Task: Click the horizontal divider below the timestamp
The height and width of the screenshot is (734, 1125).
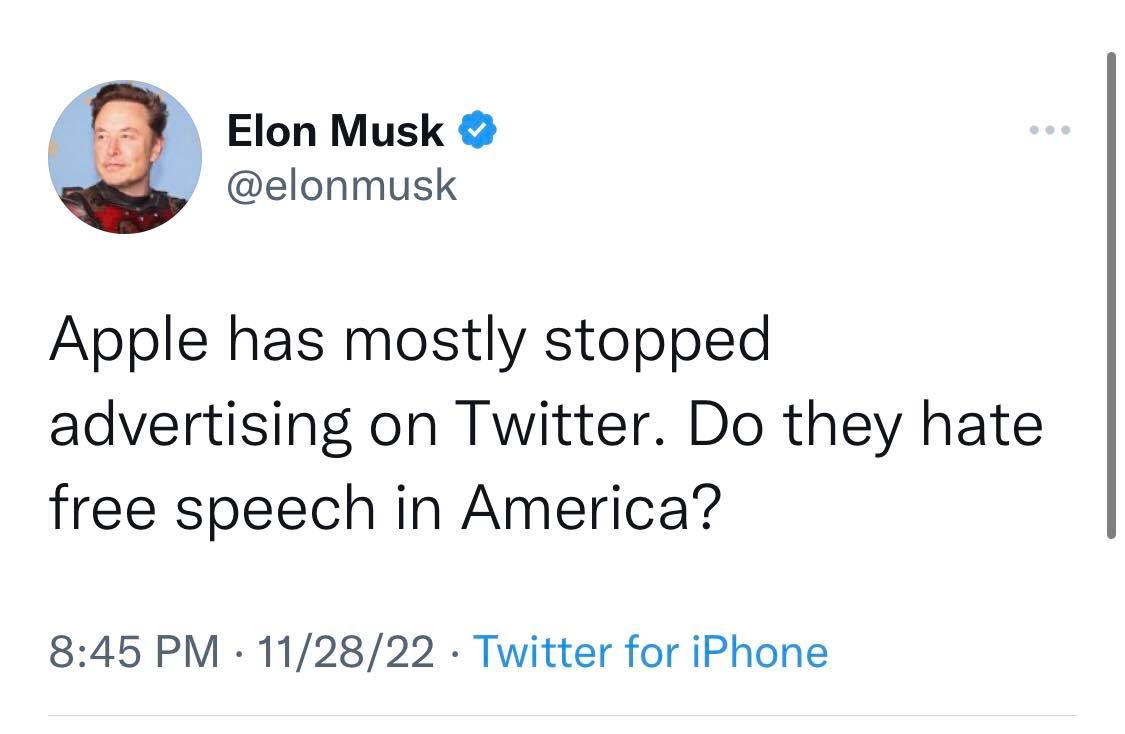Action: pyautogui.click(x=562, y=715)
